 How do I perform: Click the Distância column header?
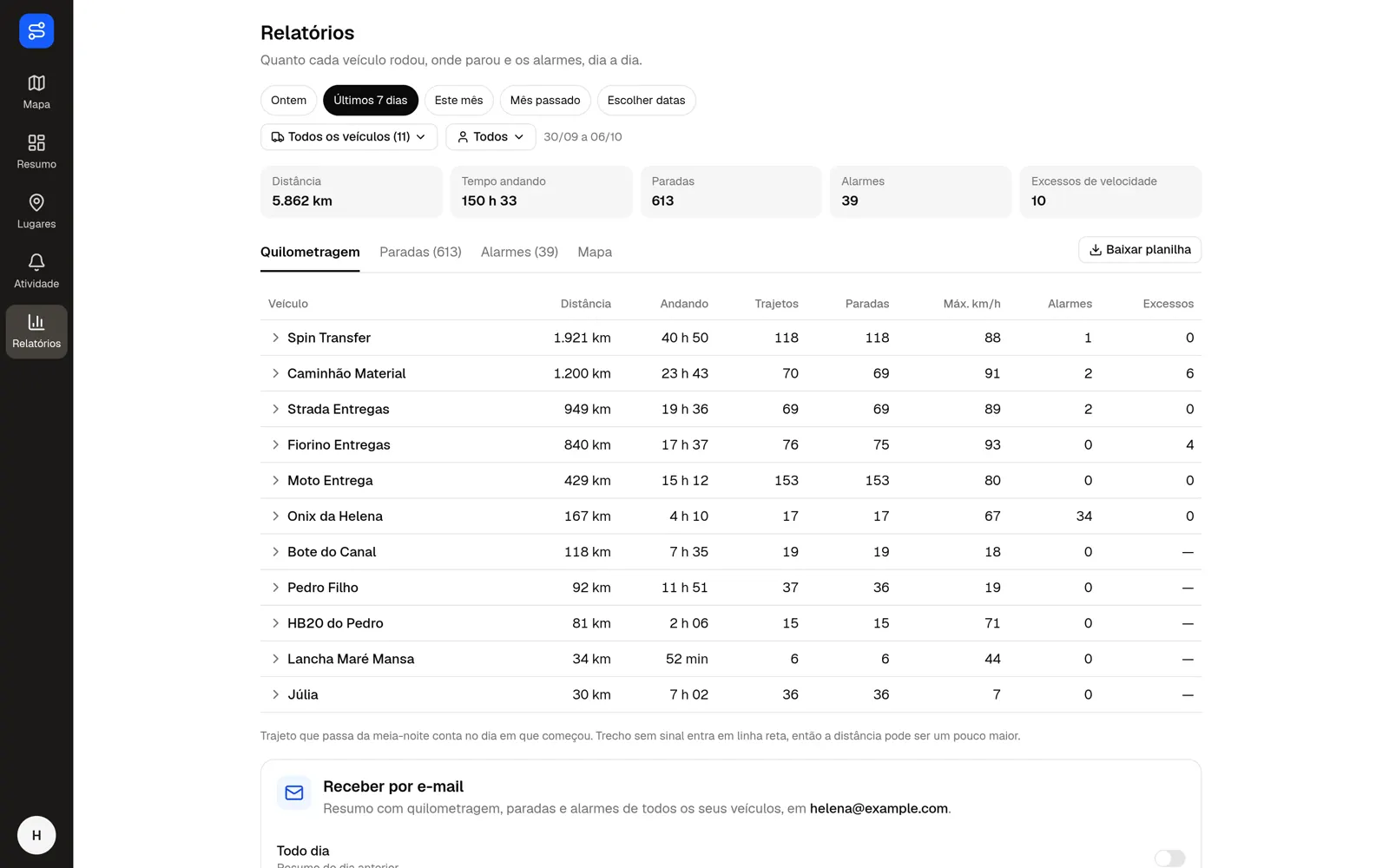[586, 304]
